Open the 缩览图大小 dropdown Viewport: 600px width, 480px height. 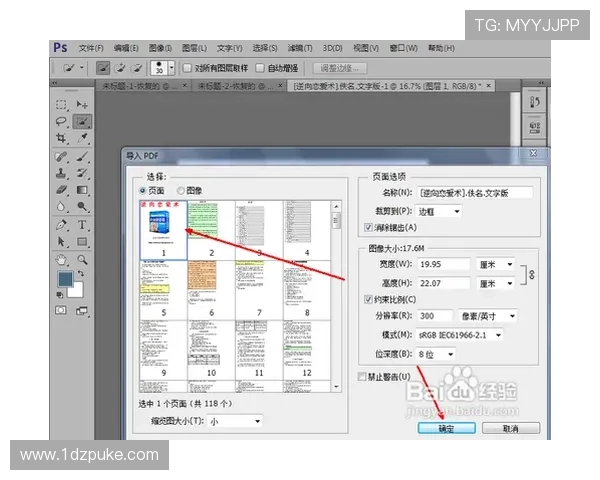235,422
